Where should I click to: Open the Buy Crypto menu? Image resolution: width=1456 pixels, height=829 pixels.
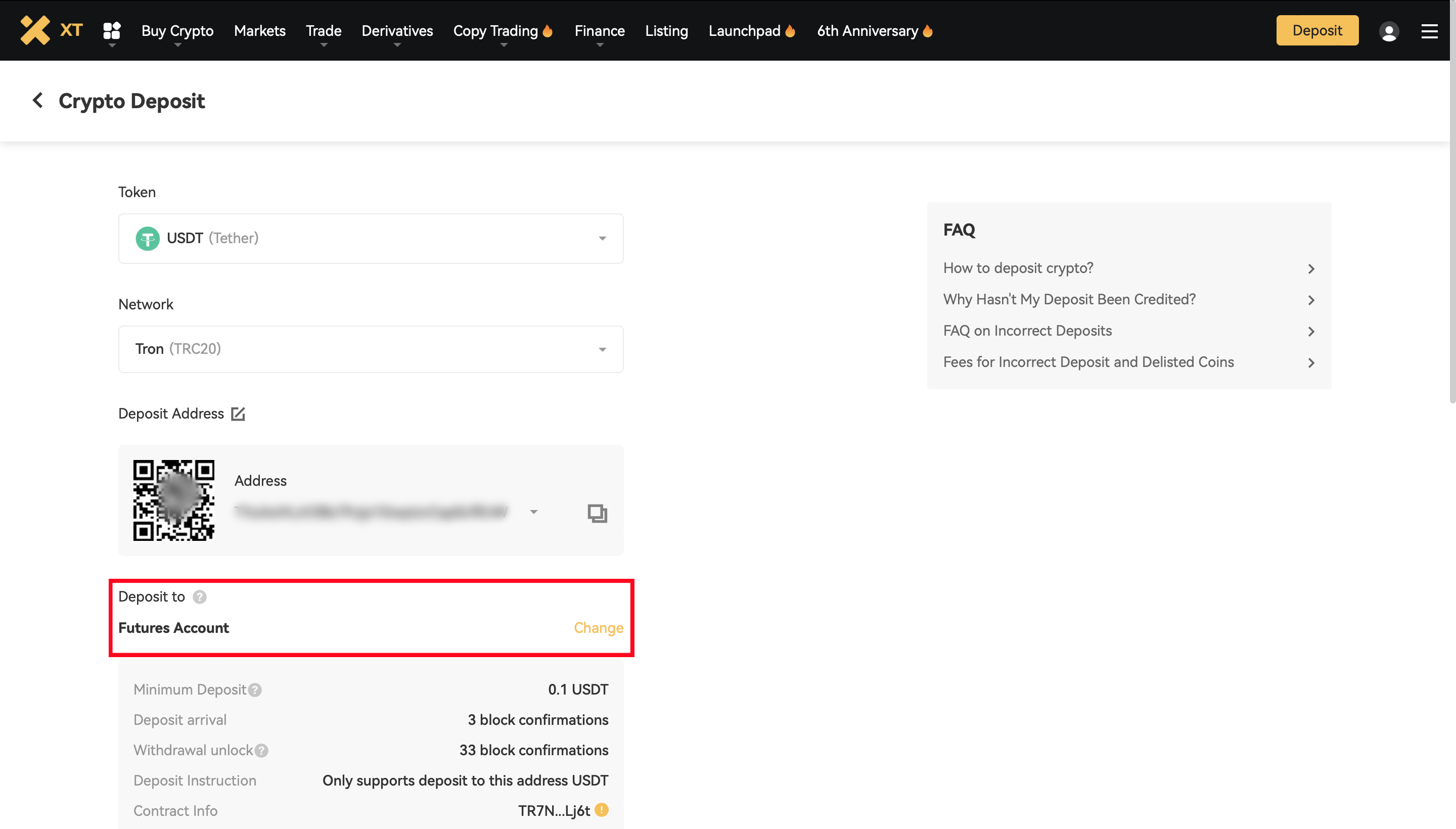pyautogui.click(x=177, y=31)
